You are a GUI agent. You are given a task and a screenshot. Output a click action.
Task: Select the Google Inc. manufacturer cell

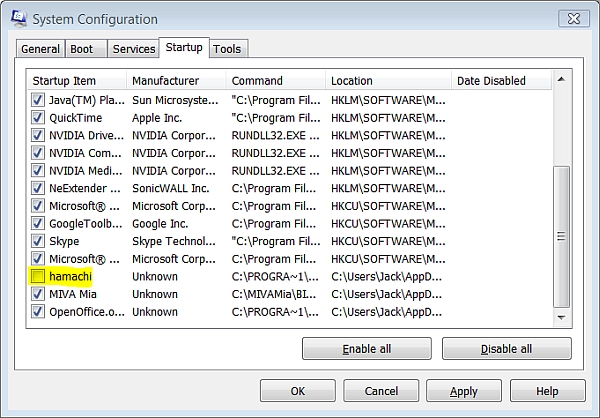(160, 224)
